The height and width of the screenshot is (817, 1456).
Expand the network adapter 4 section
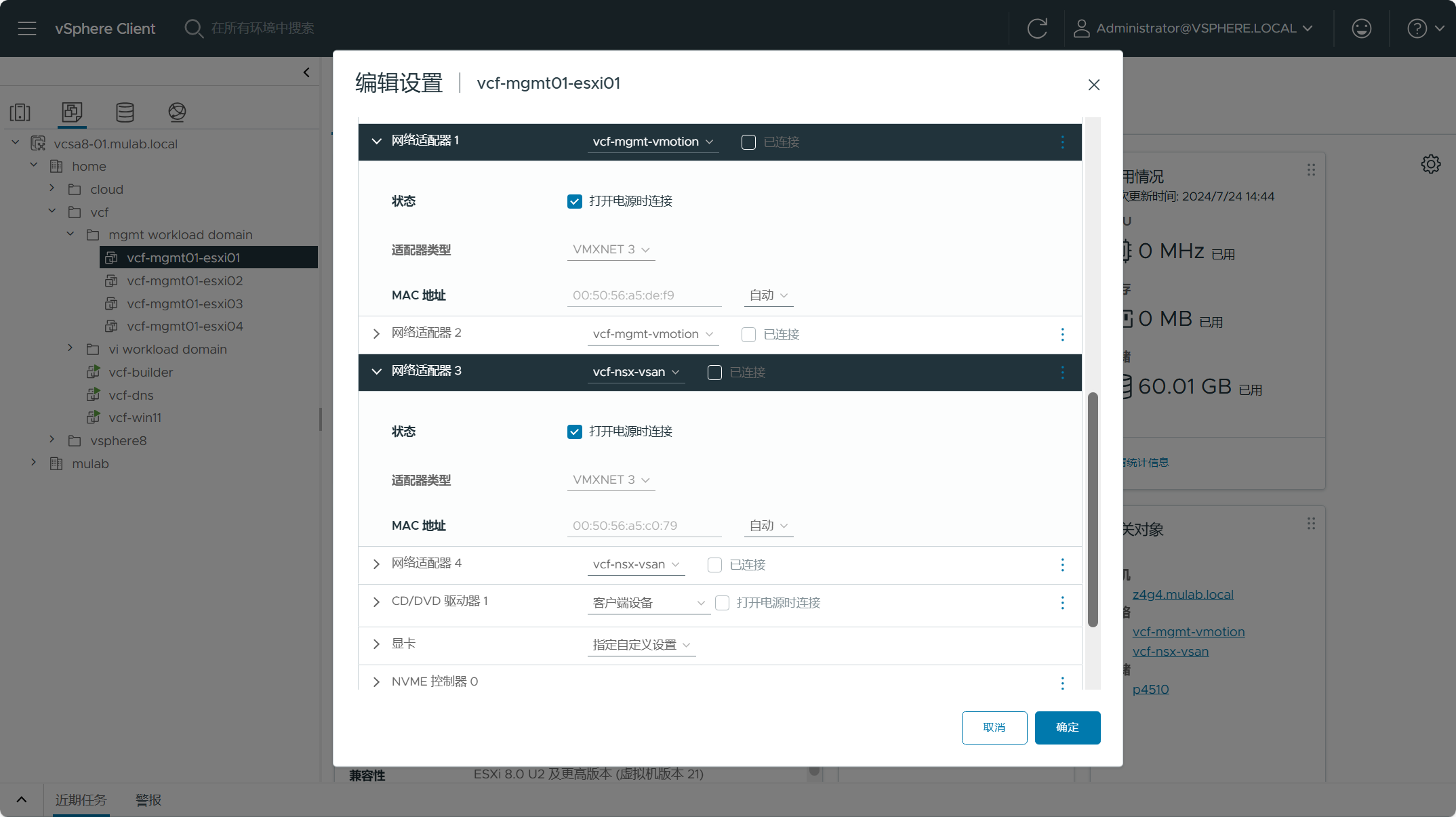coord(376,564)
